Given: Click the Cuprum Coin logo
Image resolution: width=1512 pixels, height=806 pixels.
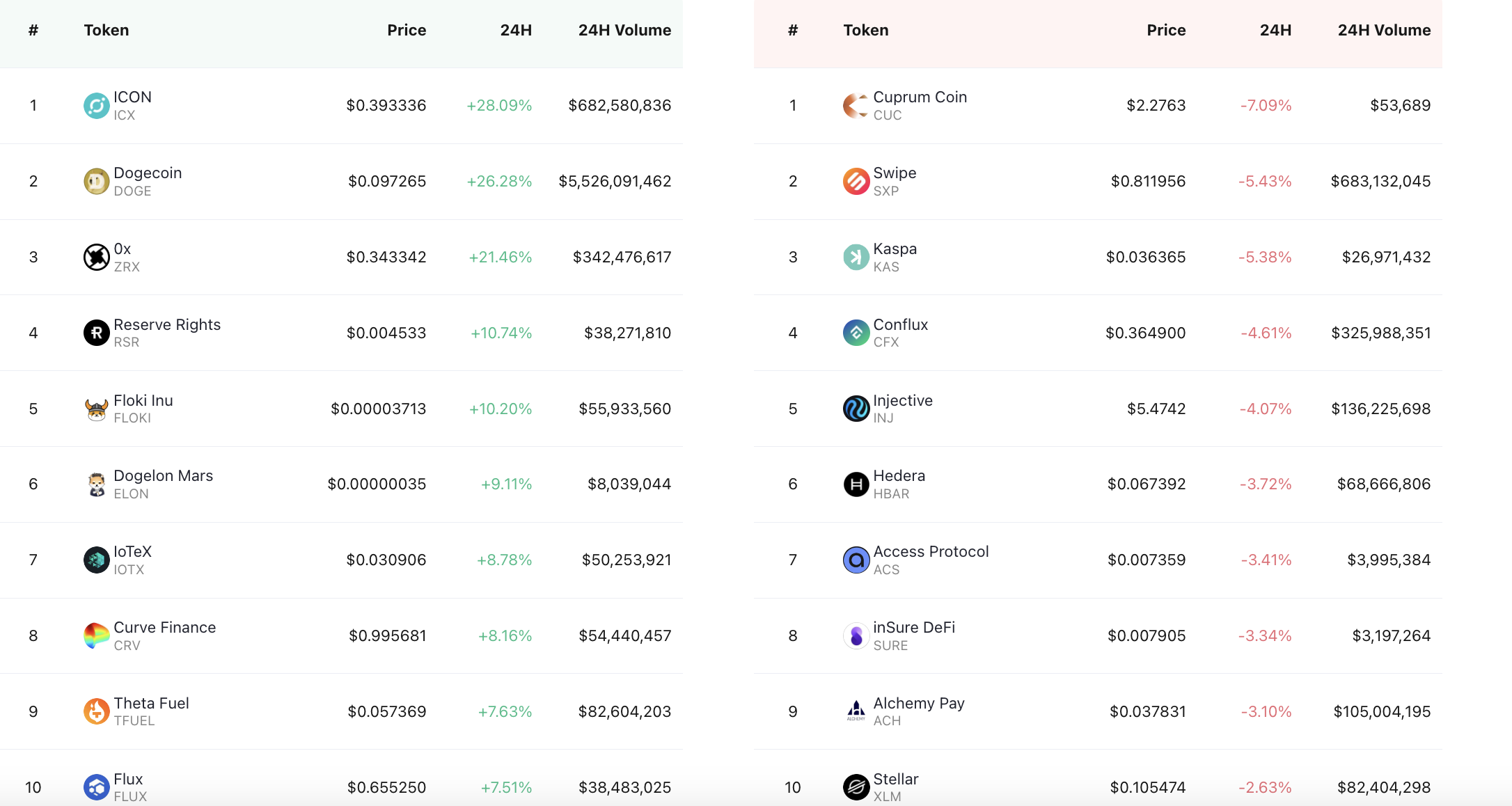Looking at the screenshot, I should (856, 106).
